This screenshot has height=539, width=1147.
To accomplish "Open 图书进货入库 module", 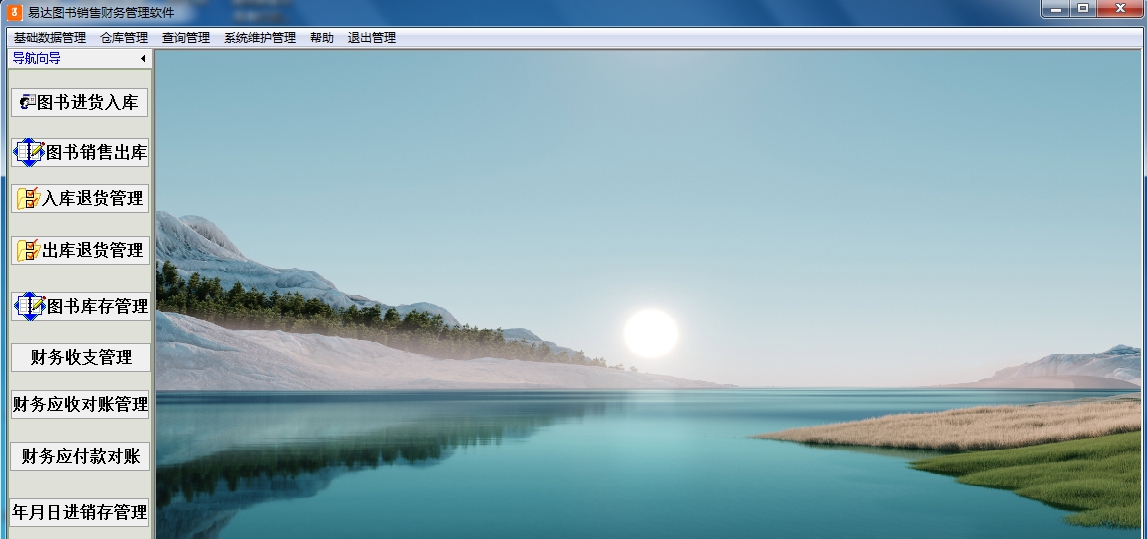I will 80,102.
